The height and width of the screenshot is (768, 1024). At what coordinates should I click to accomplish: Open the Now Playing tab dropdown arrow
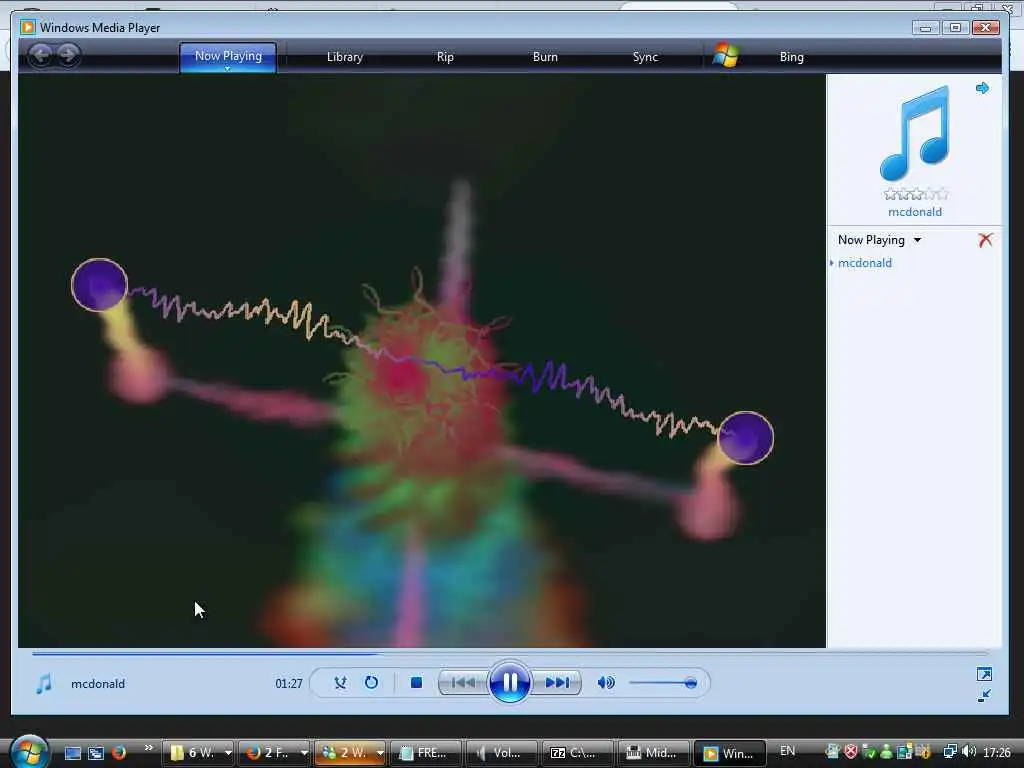228,68
